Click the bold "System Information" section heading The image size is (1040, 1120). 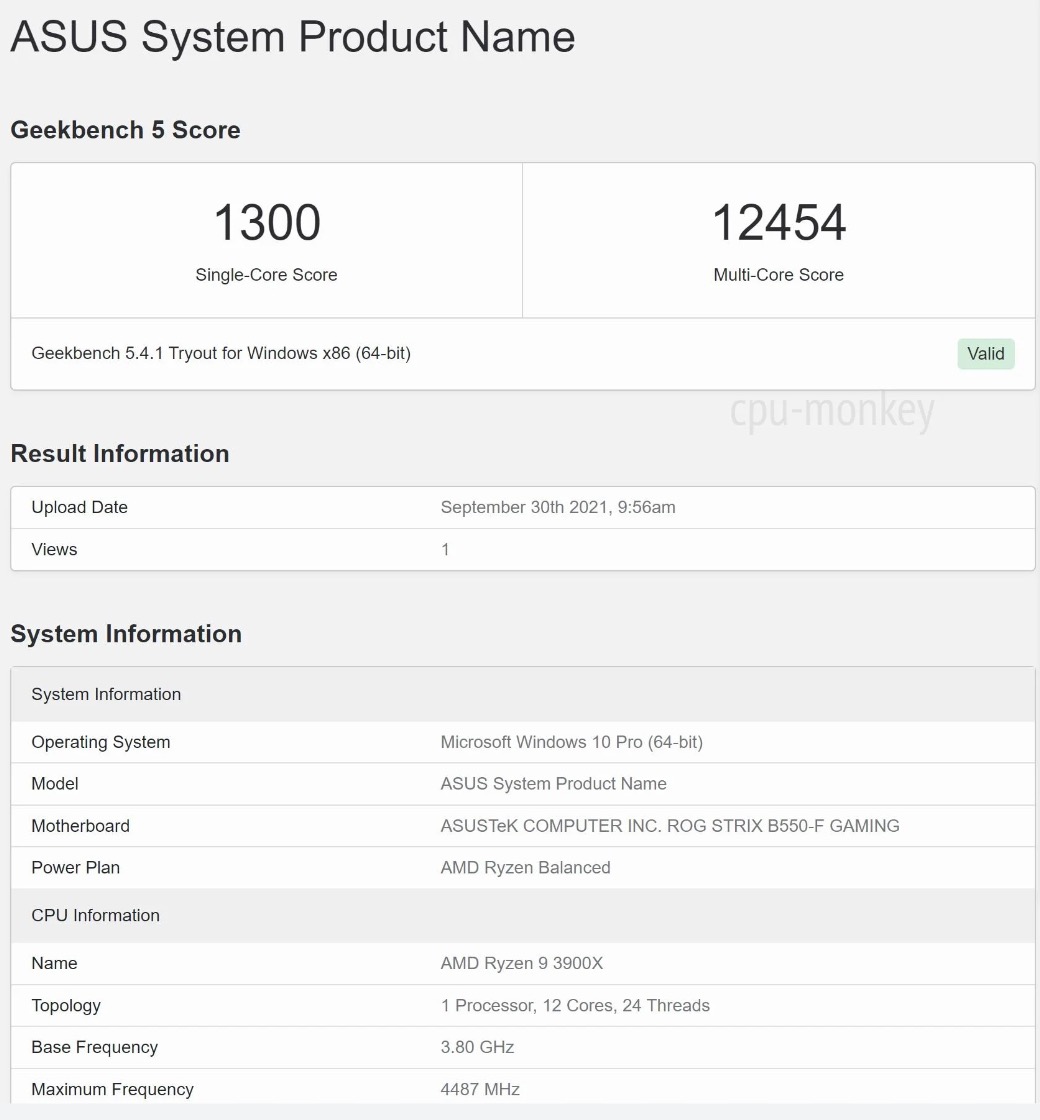click(x=126, y=634)
